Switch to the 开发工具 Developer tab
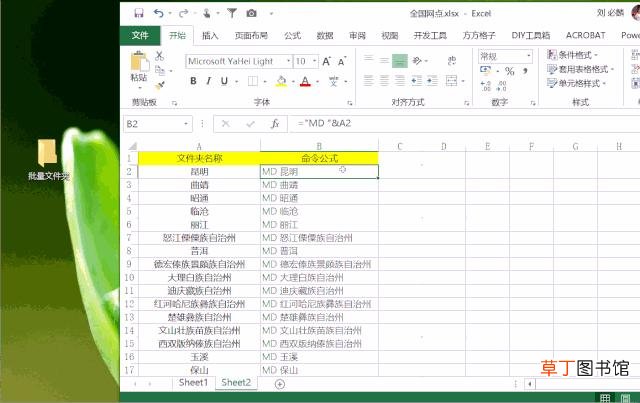Image resolution: width=640 pixels, height=403 pixels. pyautogui.click(x=430, y=36)
